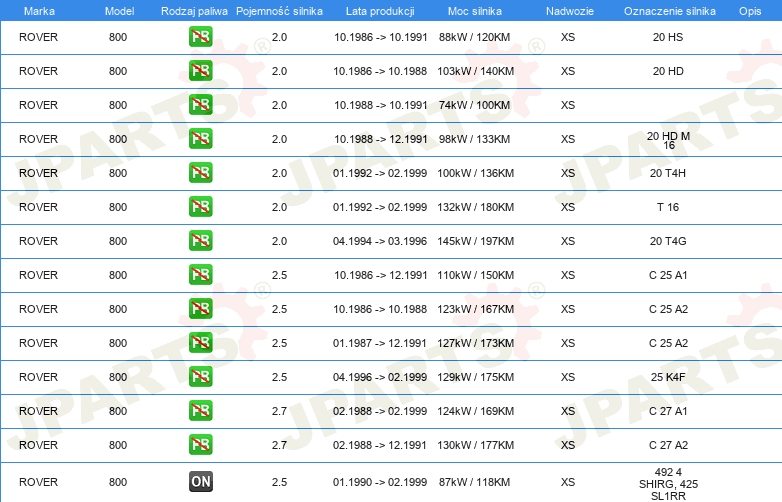
Task: Click petrol icon in 127kW / 173KM row
Action: (200, 342)
